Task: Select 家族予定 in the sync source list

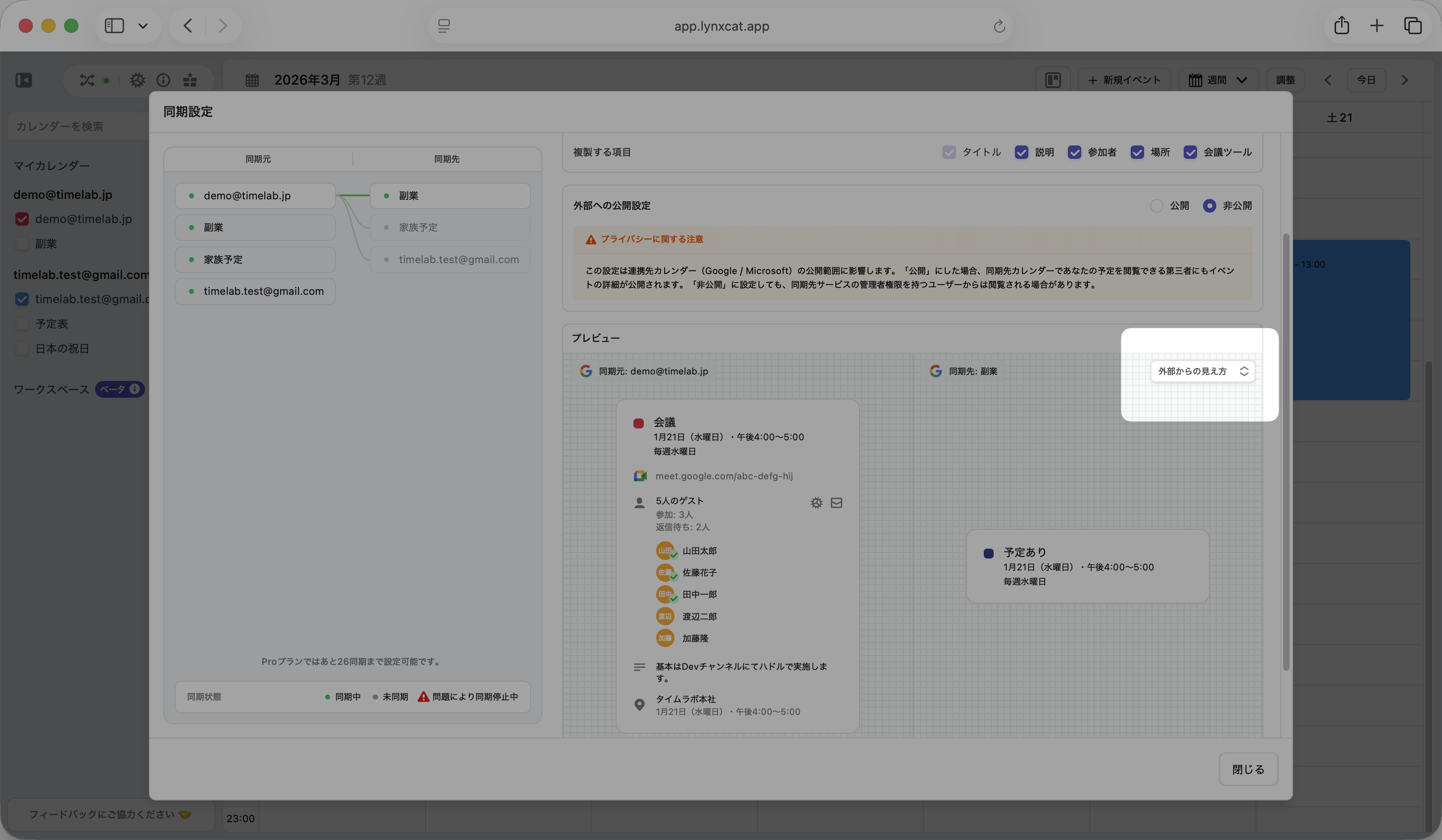Action: 255,260
